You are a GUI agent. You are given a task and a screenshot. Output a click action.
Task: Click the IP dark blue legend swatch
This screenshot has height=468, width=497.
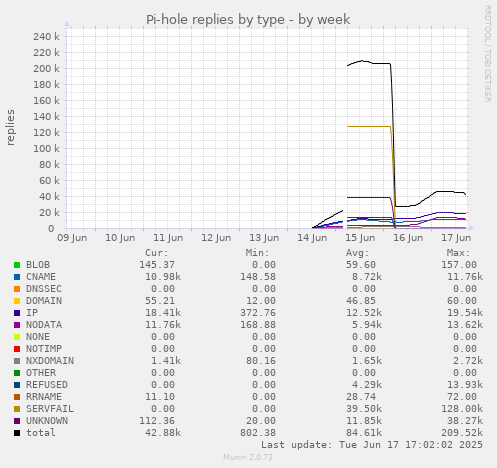[x=17, y=313]
